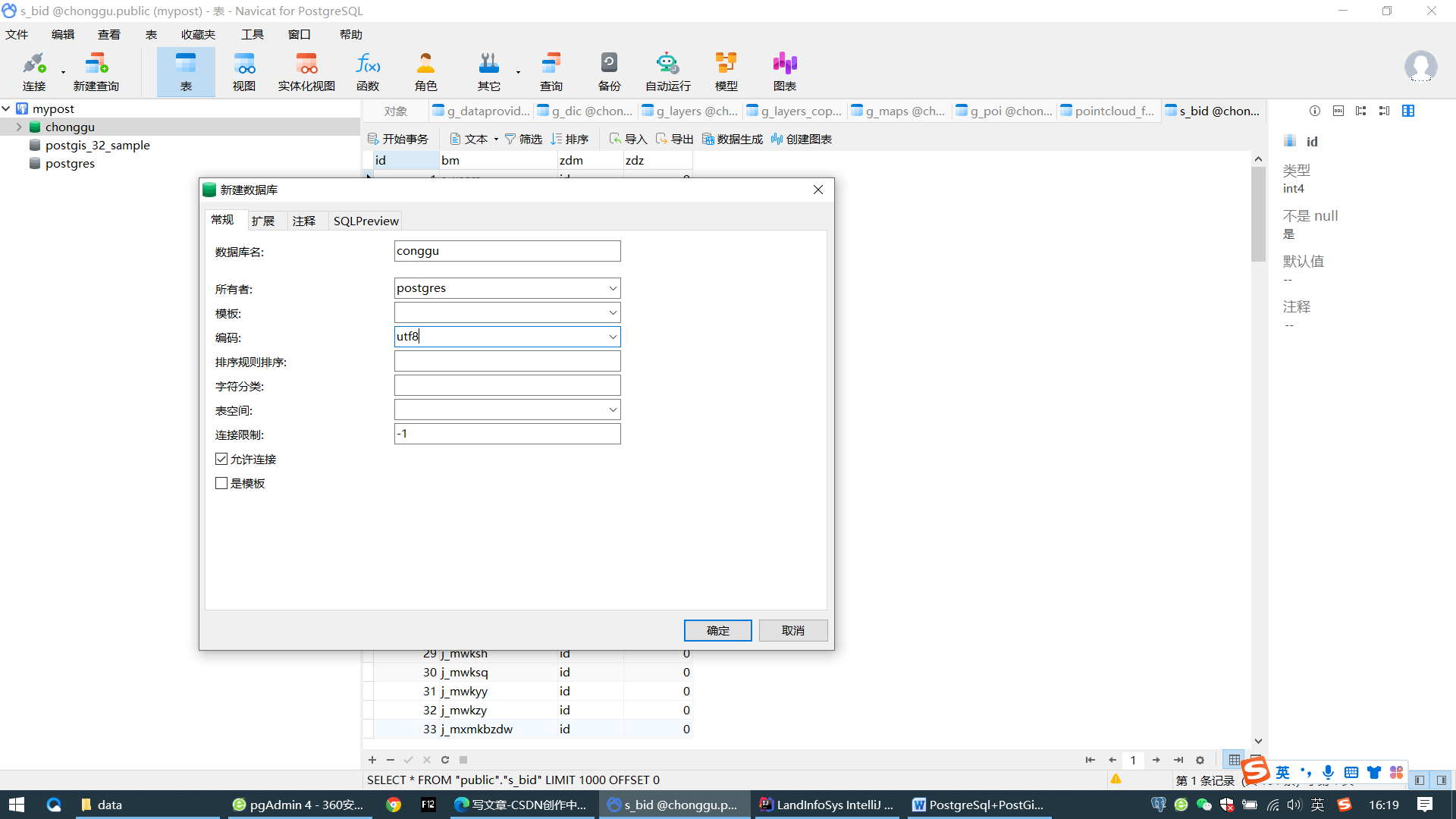This screenshot has width=1456, height=819.
Task: Click the 数据库名 input field
Action: pos(507,251)
